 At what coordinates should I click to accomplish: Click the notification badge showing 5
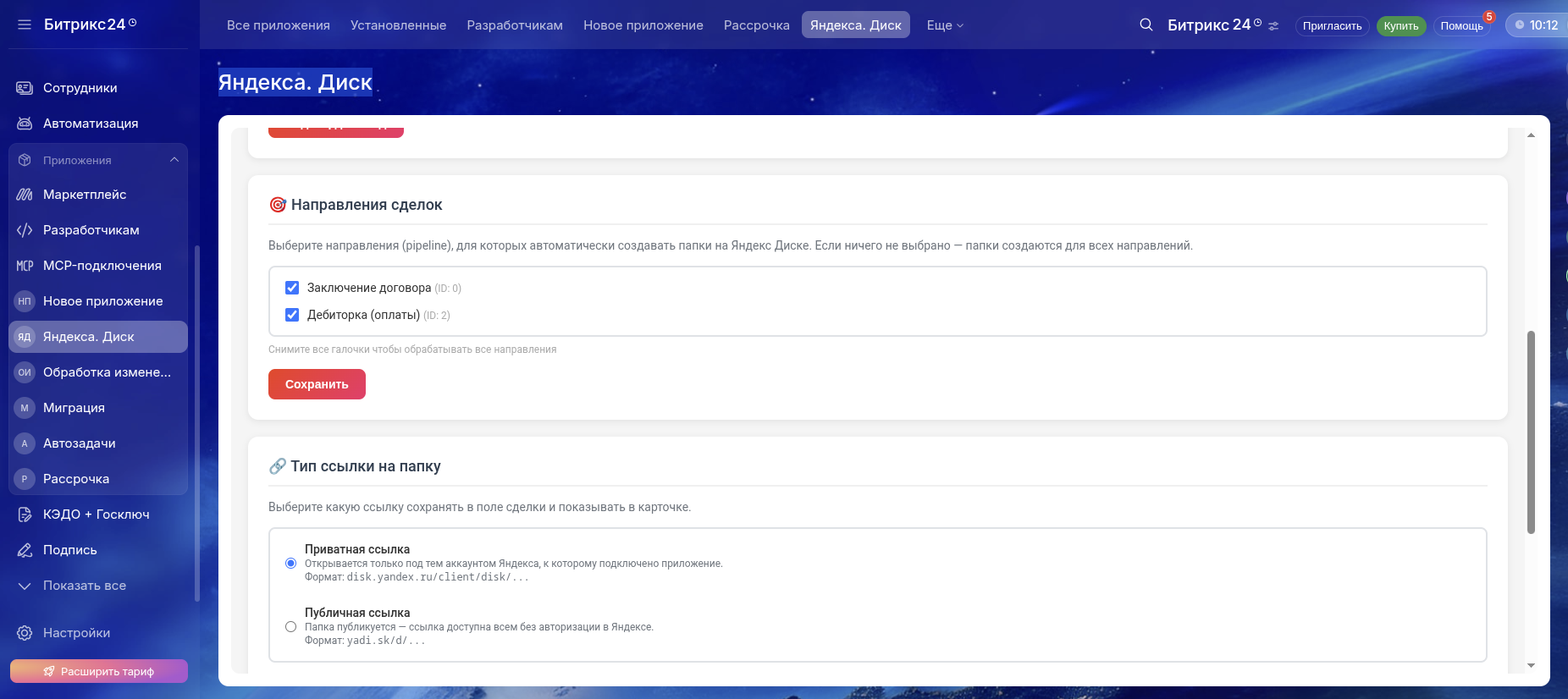[x=1489, y=17]
